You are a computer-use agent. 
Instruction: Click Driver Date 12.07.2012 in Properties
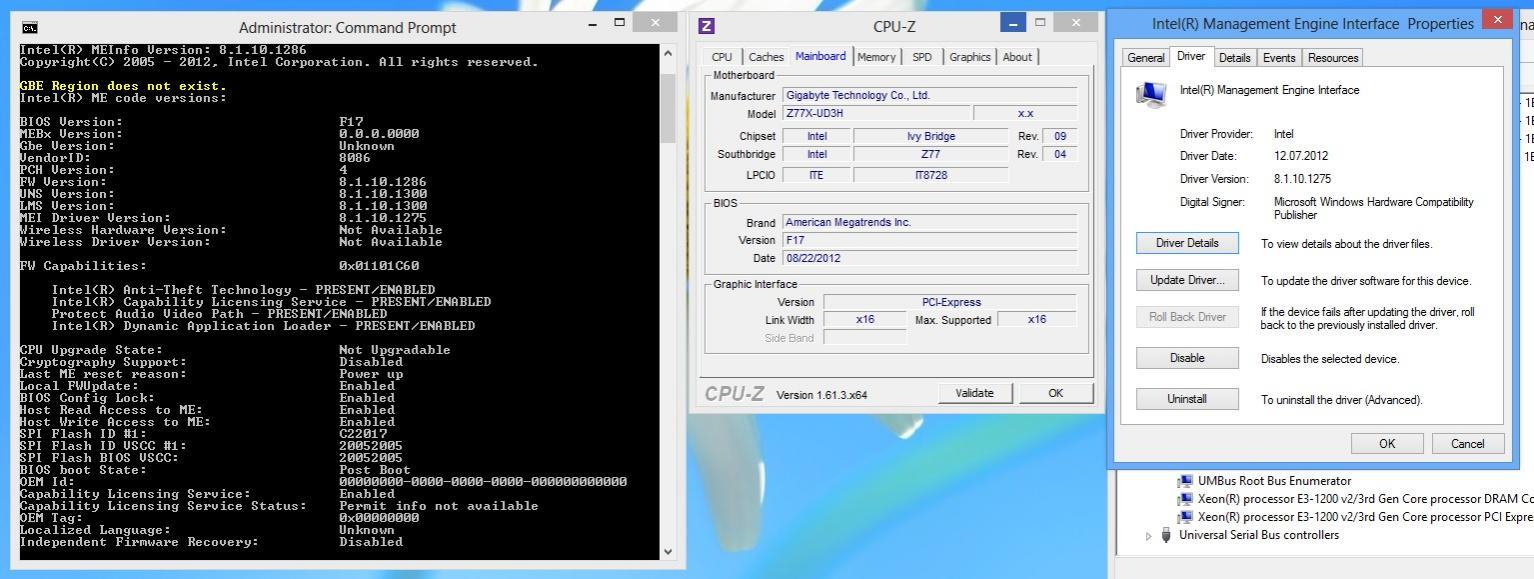(x=1301, y=156)
